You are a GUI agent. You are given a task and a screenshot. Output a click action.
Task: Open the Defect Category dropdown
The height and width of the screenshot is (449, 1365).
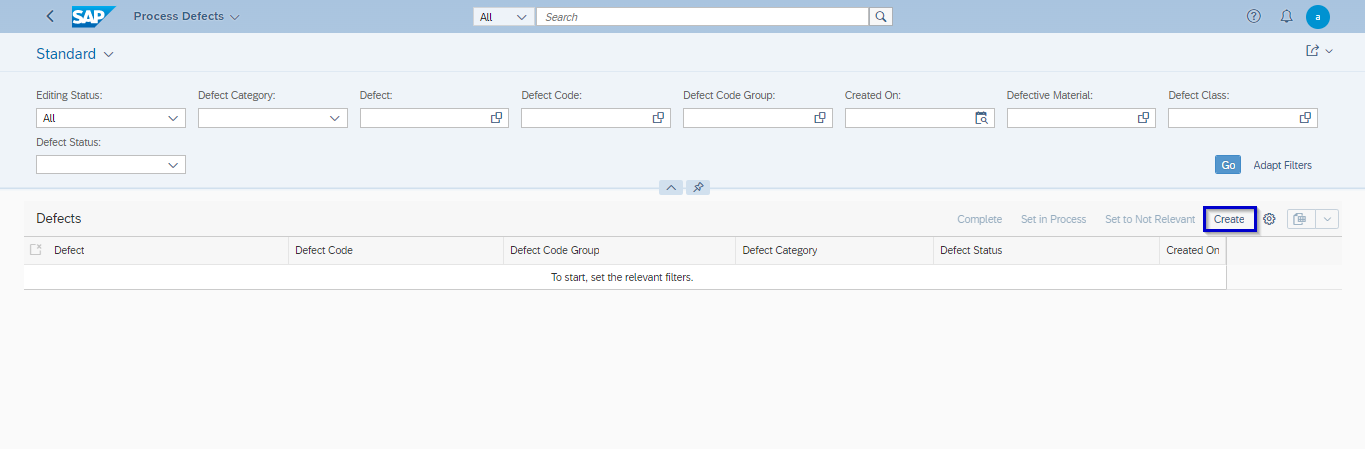point(335,118)
